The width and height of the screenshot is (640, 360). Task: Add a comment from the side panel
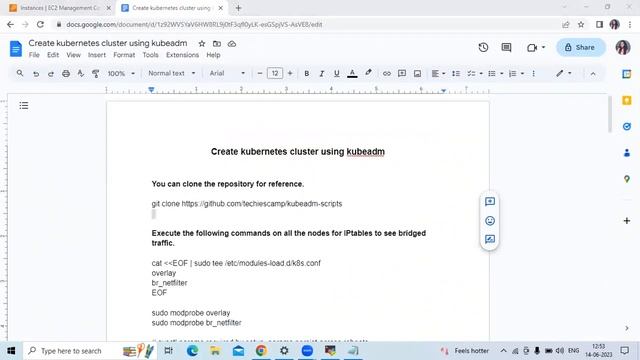(490, 202)
